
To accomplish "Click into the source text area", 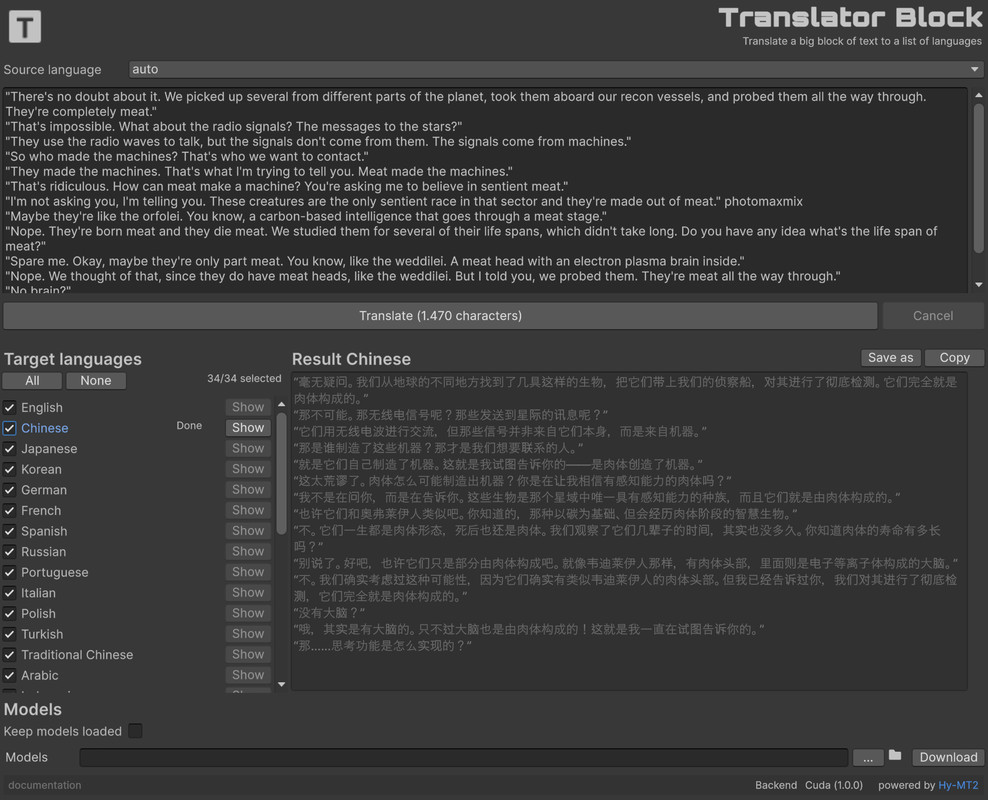I will 485,190.
